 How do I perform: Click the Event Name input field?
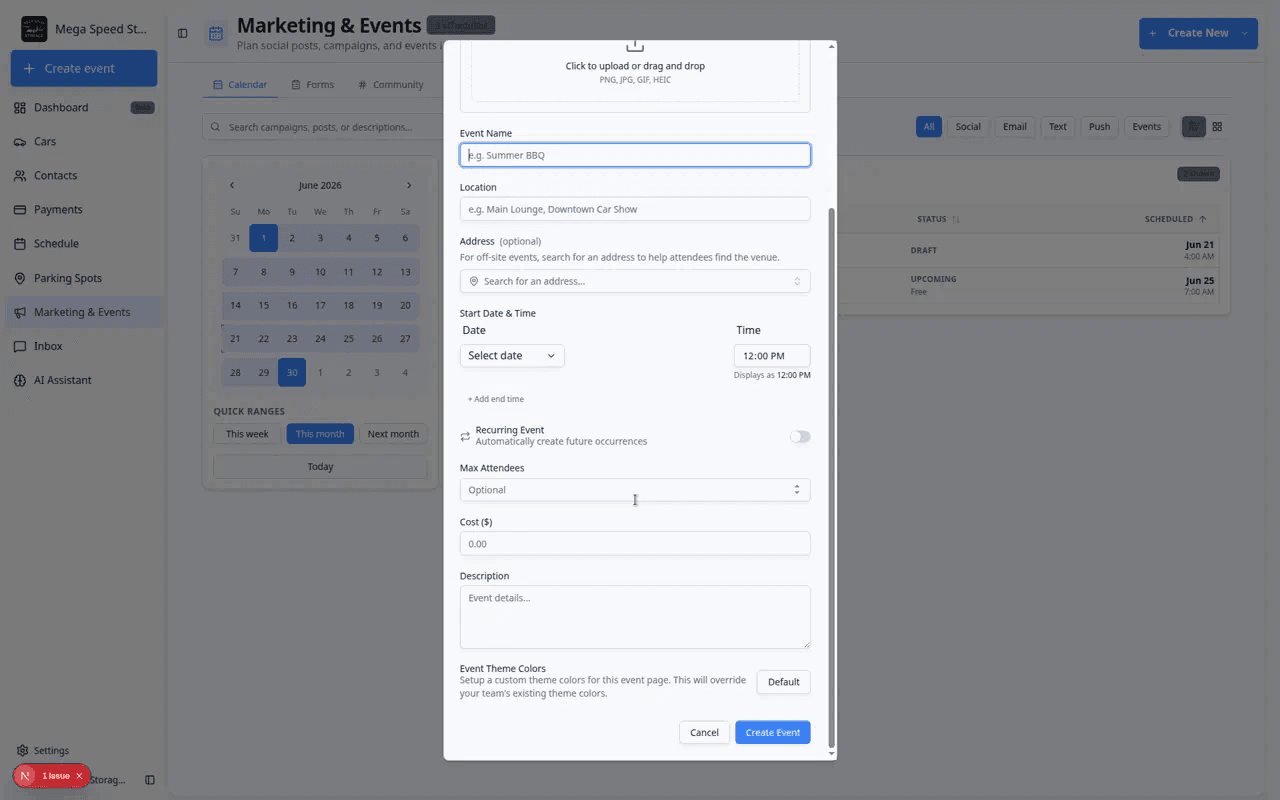tap(635, 155)
